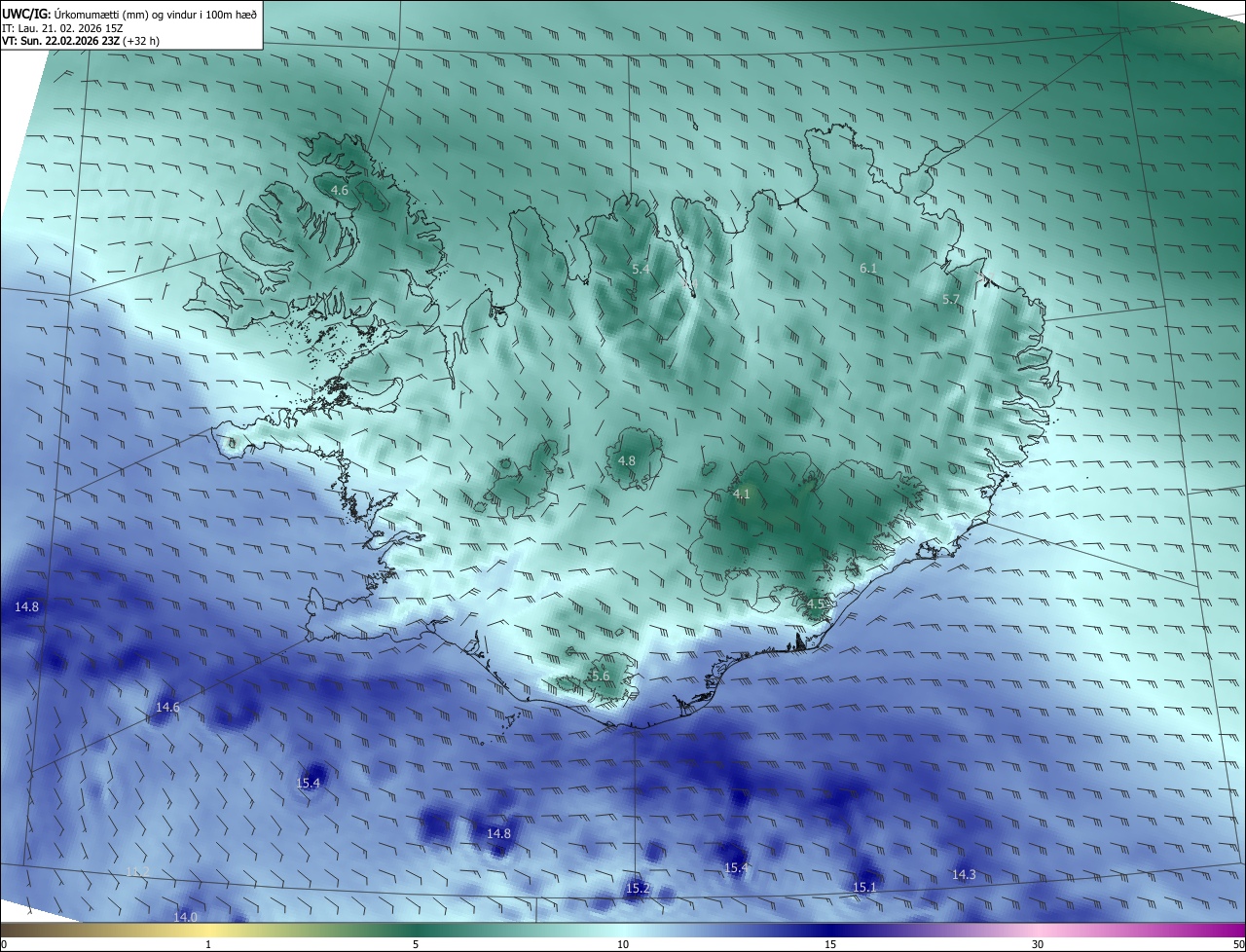
Task: Click the colour bar tick label 5
Action: coord(416,945)
